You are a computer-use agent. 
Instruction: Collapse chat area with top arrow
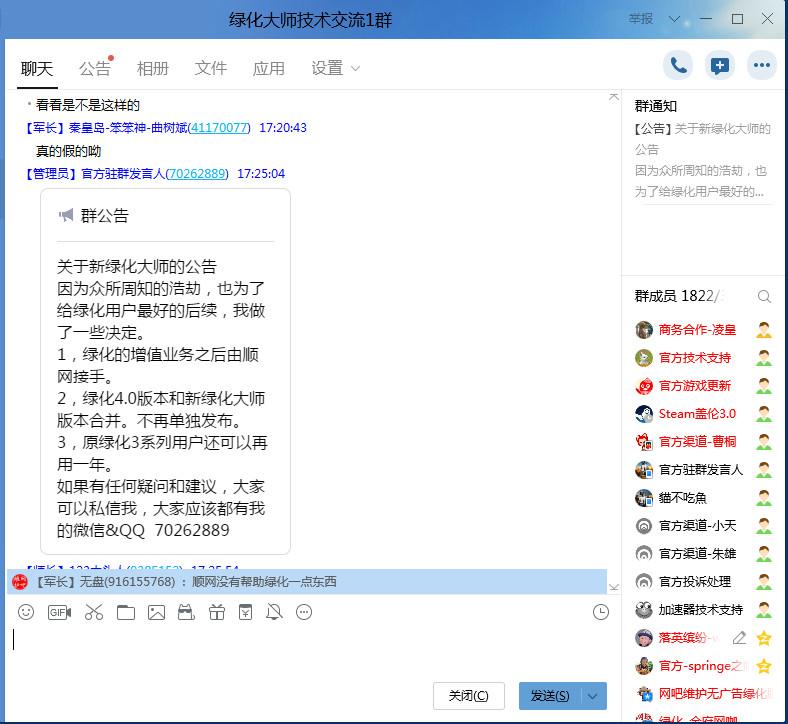click(x=614, y=96)
